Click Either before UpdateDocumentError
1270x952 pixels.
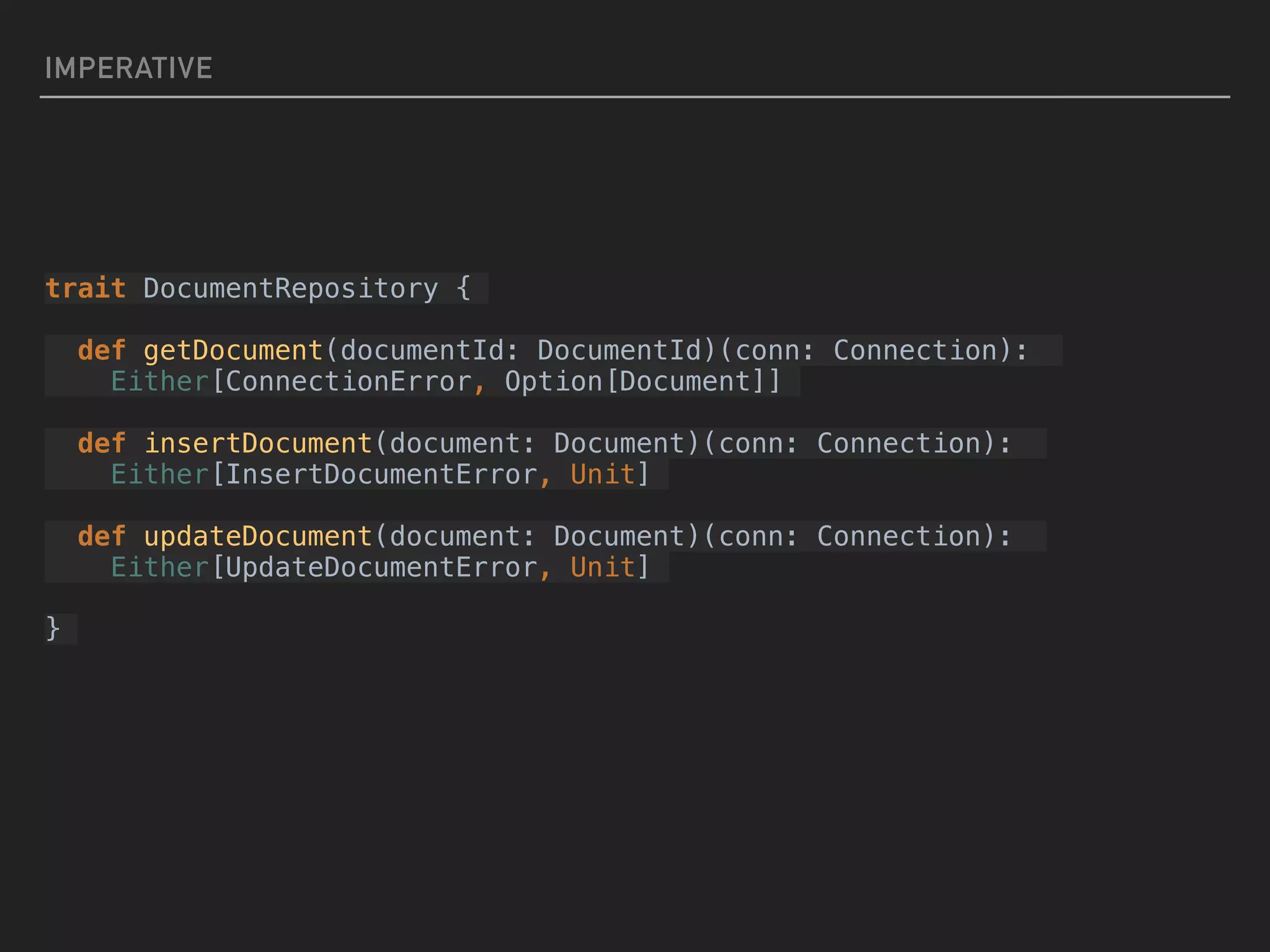160,567
